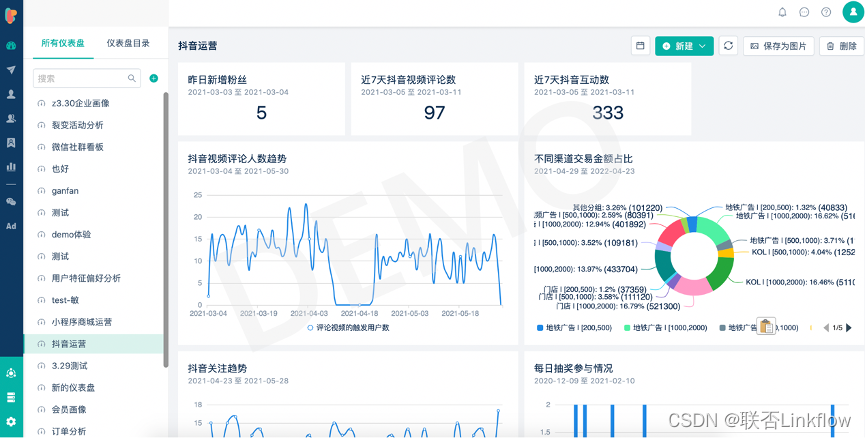Open the settings gear in left rail
The height and width of the screenshot is (439, 866).
click(x=11, y=421)
